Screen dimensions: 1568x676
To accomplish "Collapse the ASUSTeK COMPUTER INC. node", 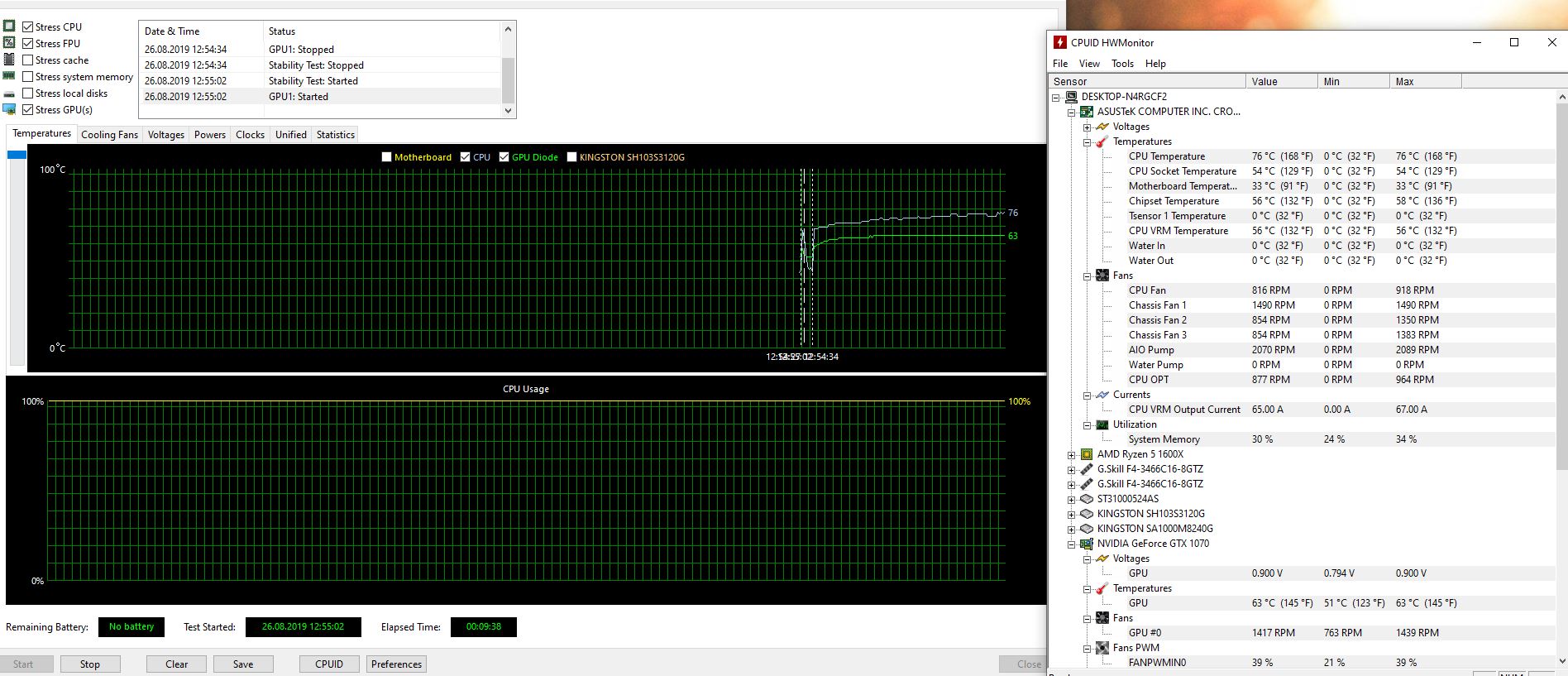I will coord(1072,113).
